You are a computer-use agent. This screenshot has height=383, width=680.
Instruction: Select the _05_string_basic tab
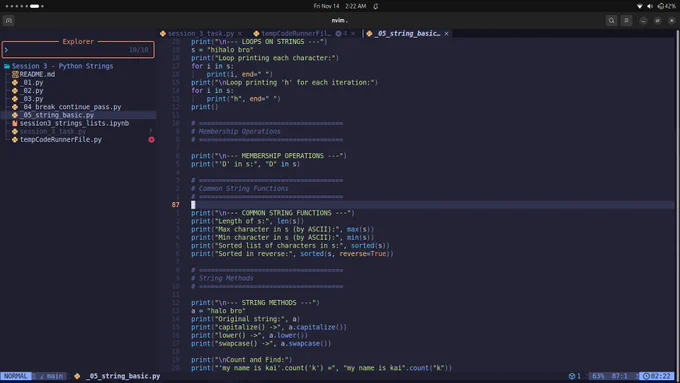tap(407, 33)
